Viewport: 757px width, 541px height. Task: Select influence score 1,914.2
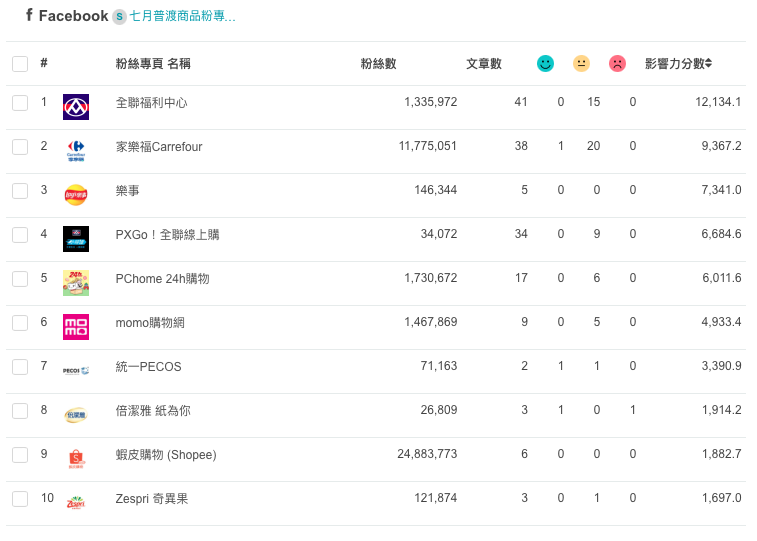click(x=722, y=410)
